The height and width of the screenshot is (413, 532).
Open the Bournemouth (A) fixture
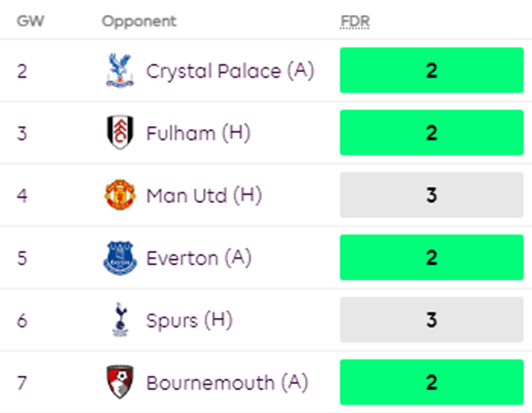click(227, 383)
